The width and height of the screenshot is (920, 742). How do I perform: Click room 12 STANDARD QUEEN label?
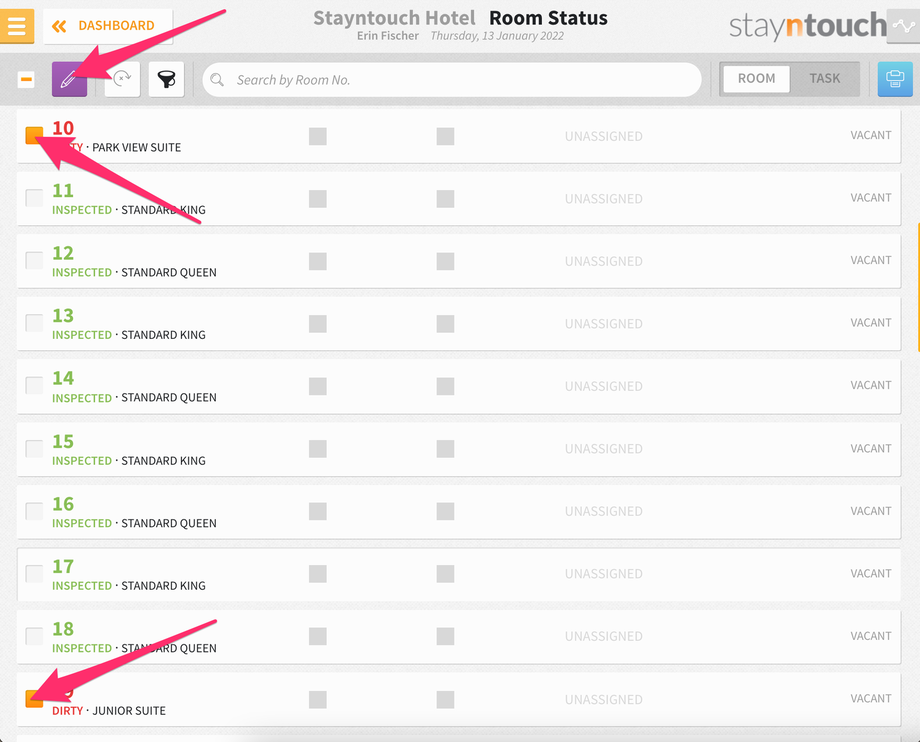pos(169,273)
